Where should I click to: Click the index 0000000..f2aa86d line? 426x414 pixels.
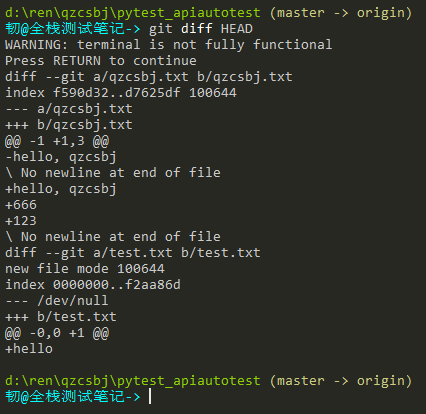pyautogui.click(x=93, y=285)
